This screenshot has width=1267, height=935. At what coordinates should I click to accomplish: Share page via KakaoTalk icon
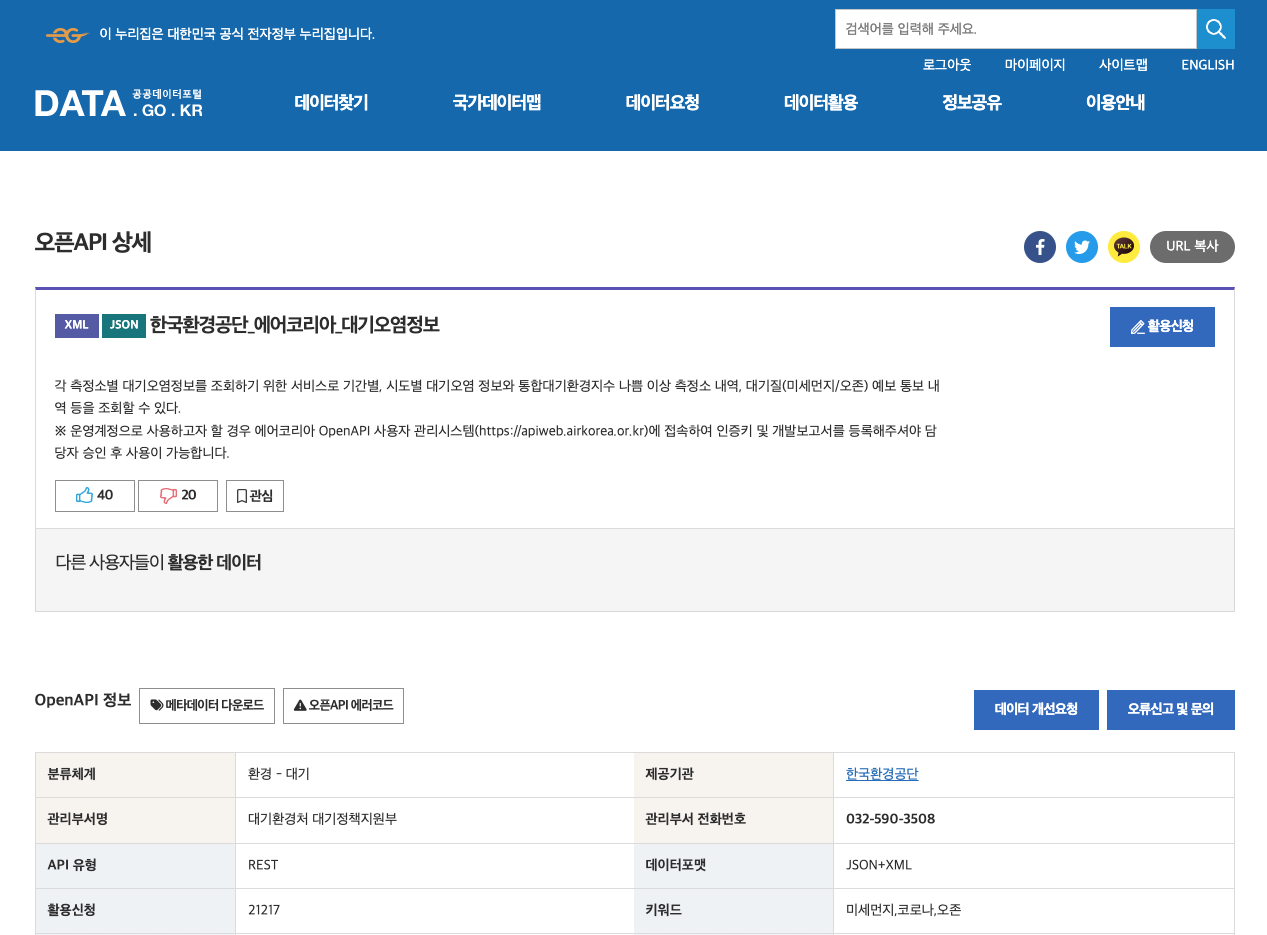pyautogui.click(x=1124, y=247)
